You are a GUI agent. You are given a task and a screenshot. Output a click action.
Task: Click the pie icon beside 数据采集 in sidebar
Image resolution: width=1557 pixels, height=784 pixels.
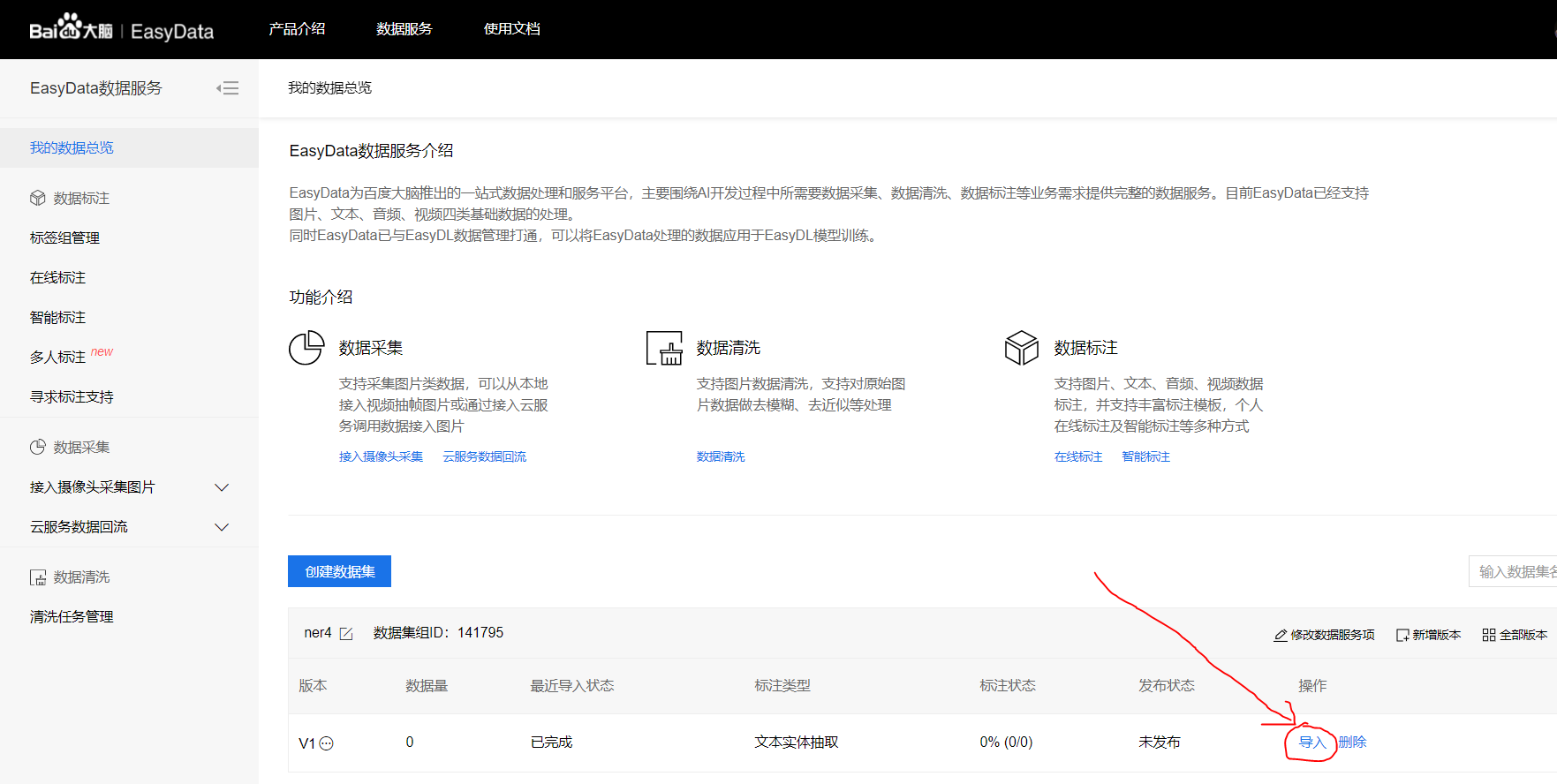coord(38,447)
